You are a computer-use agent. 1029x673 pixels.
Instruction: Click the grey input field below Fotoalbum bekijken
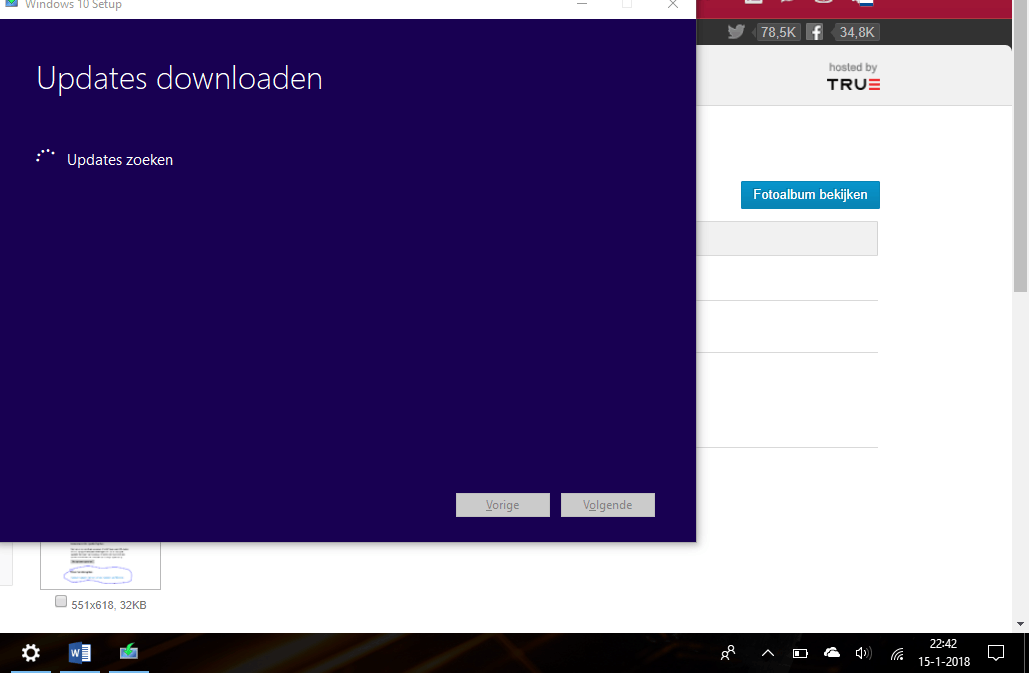(787, 239)
